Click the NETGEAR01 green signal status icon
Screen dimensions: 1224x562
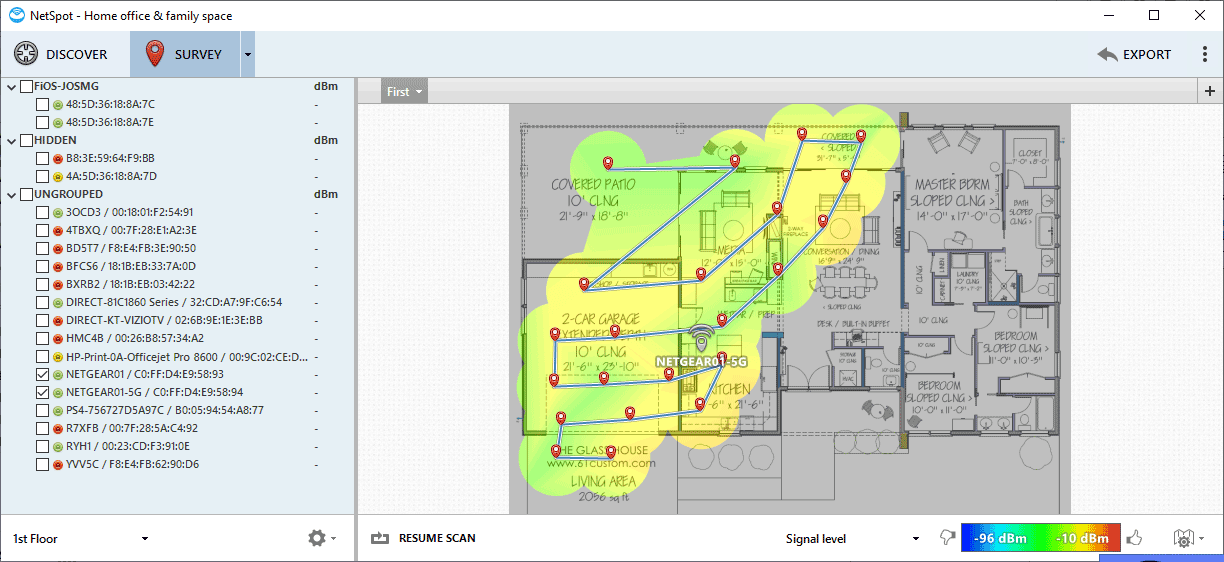(x=58, y=375)
